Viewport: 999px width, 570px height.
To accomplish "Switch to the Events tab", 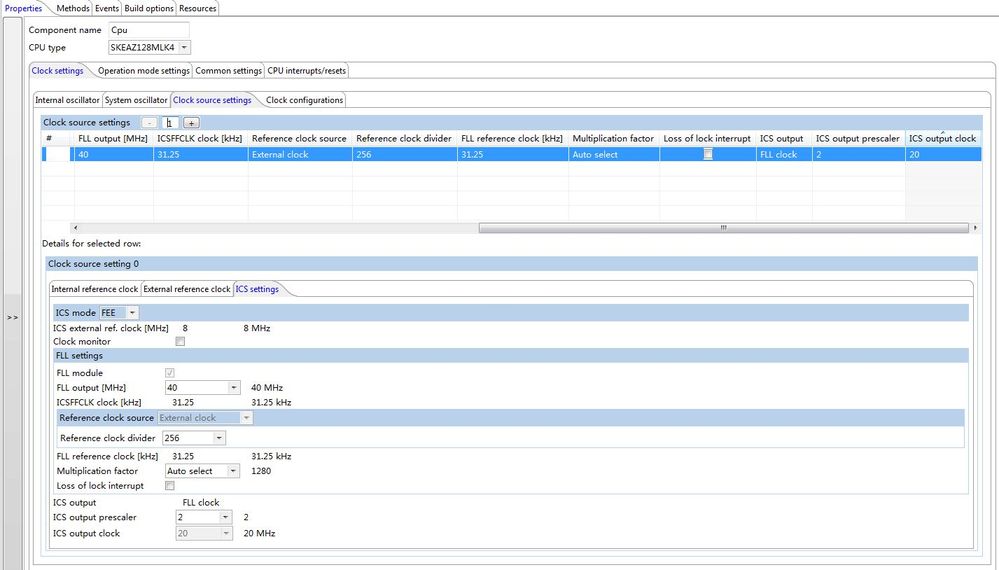I will pos(106,8).
